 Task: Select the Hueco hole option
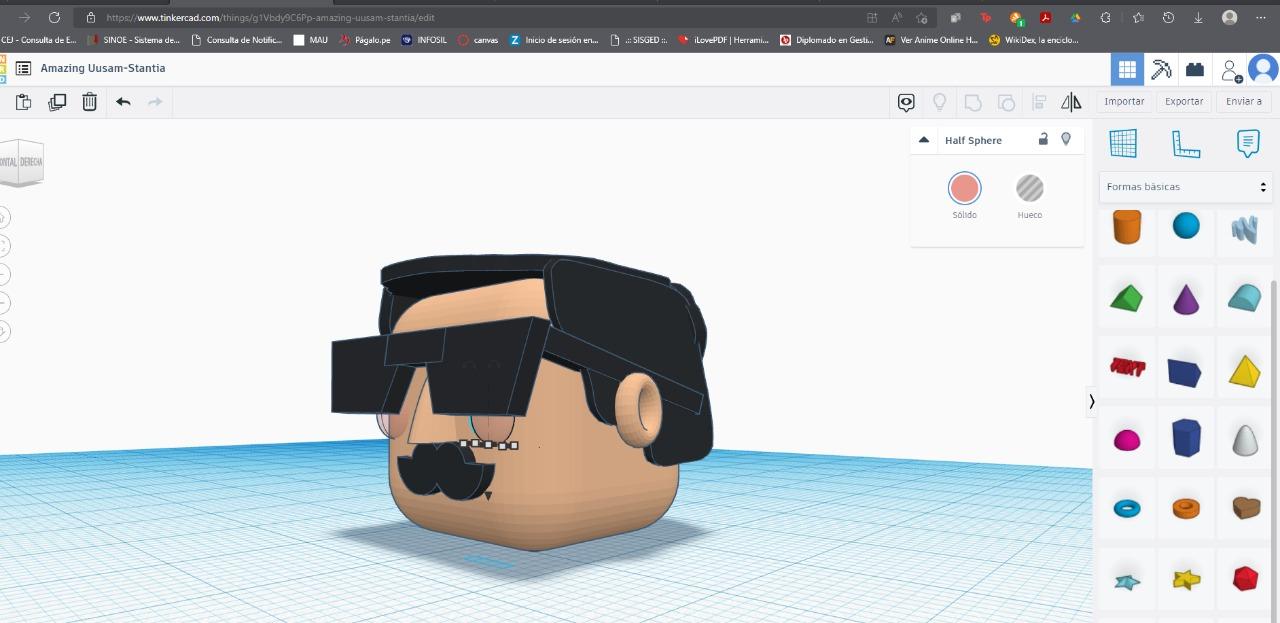click(x=1029, y=188)
